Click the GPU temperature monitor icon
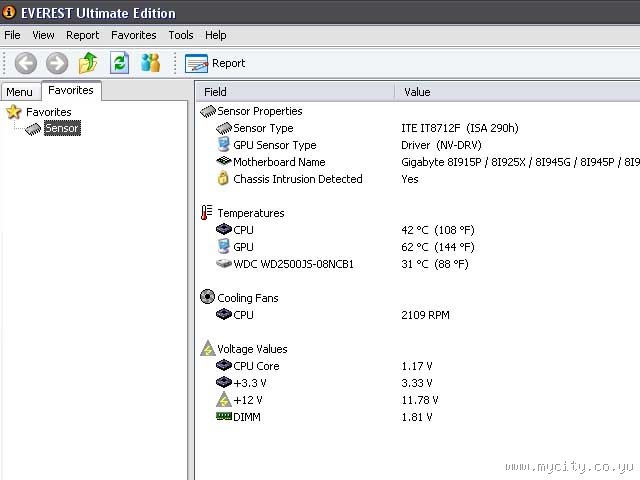Image resolution: width=640 pixels, height=480 pixels. [x=223, y=247]
